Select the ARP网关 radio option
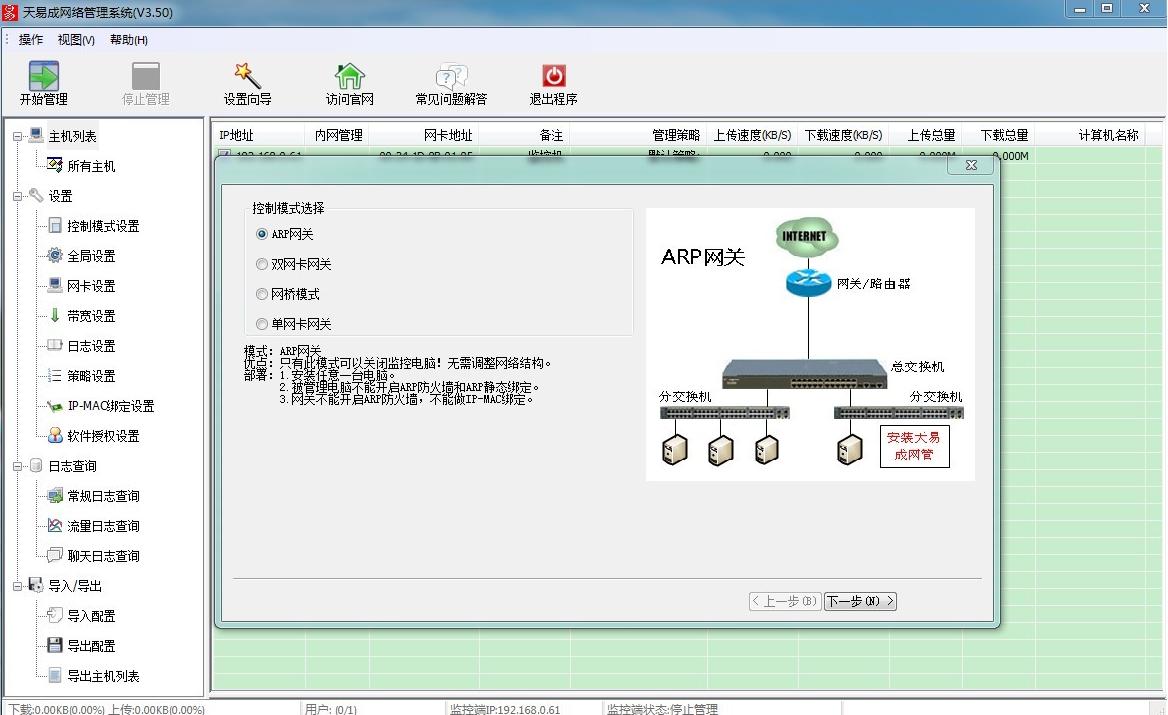 point(262,233)
